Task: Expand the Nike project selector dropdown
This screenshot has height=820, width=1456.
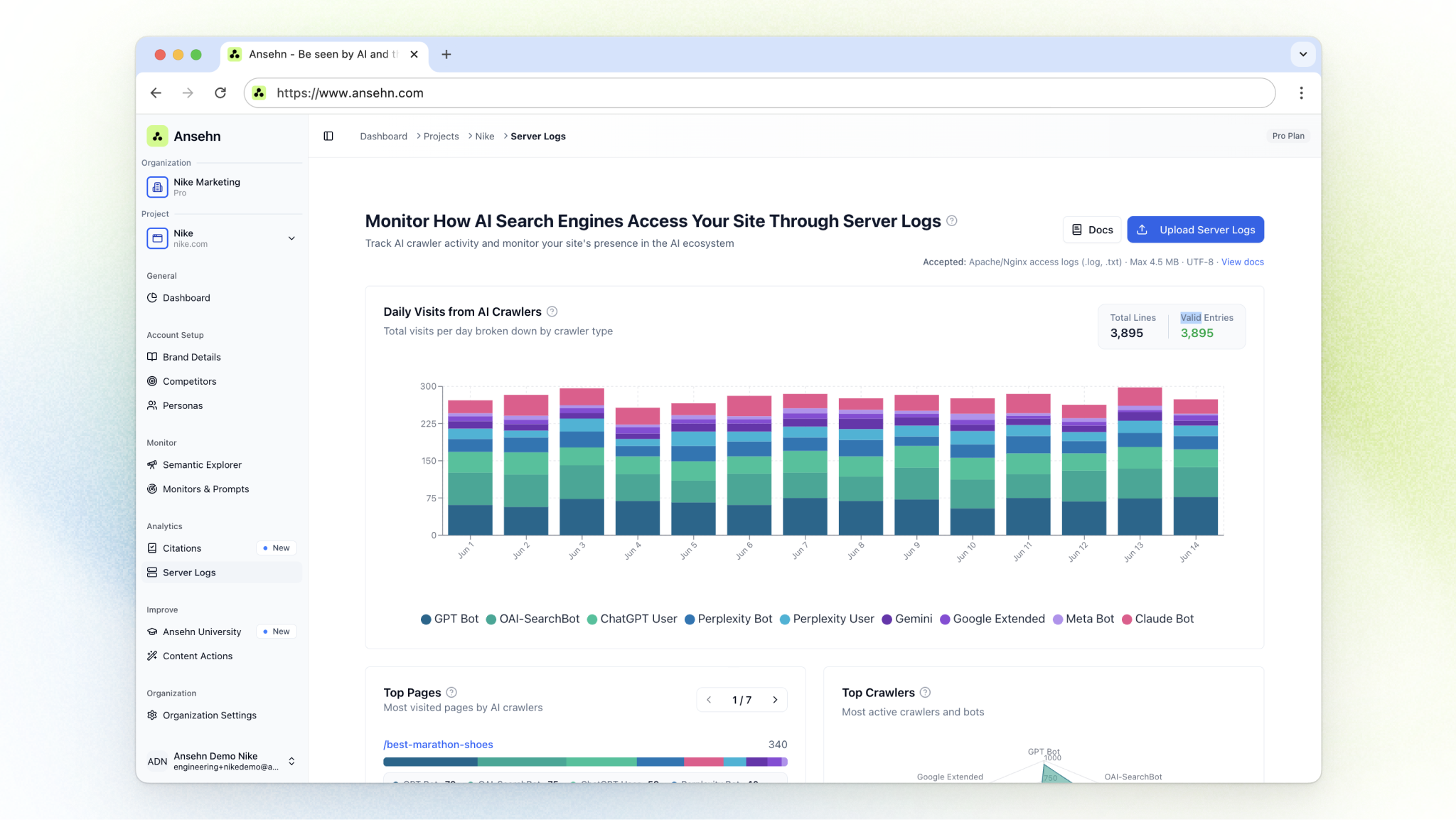Action: coord(291,238)
